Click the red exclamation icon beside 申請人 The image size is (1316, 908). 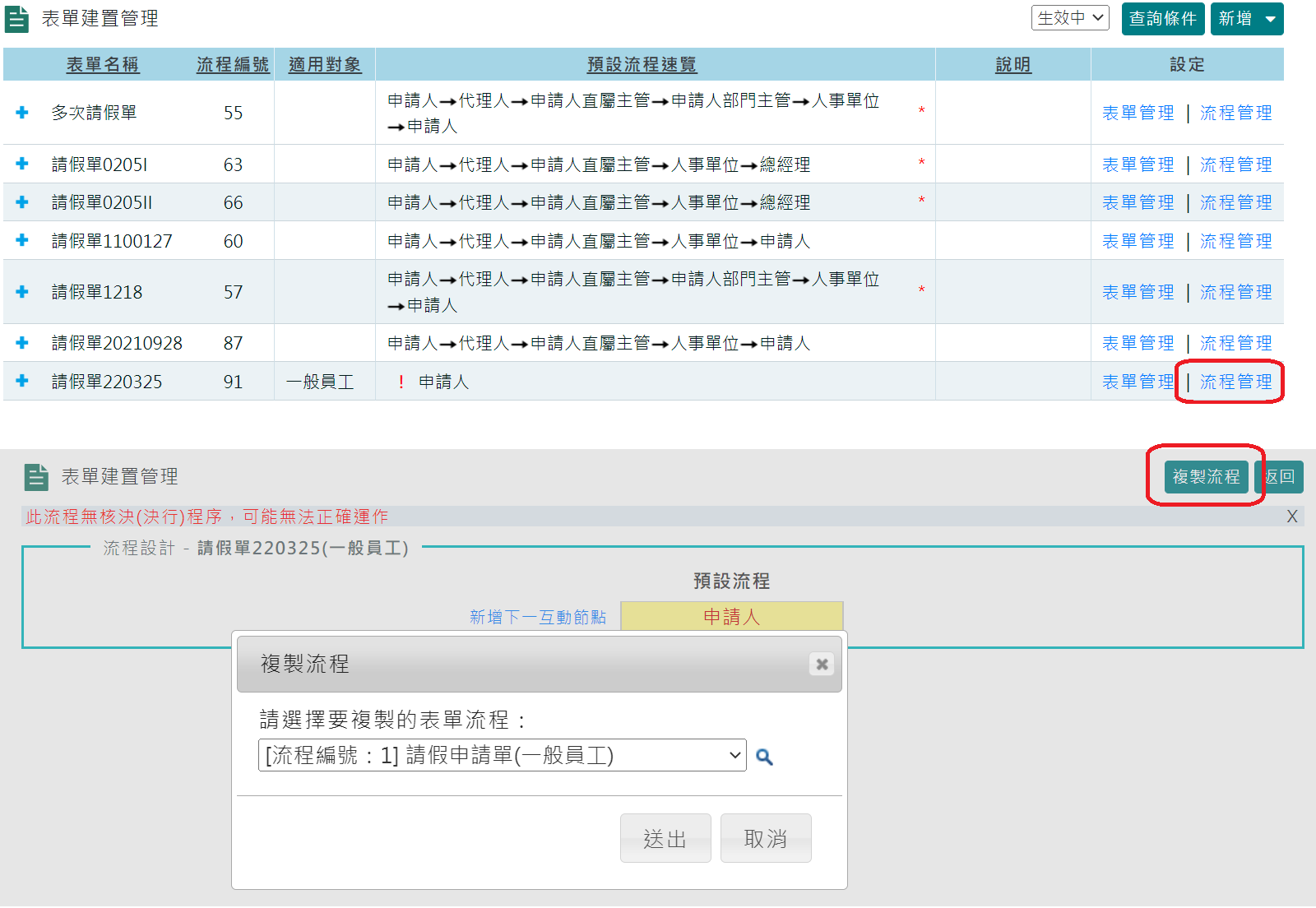[x=401, y=381]
